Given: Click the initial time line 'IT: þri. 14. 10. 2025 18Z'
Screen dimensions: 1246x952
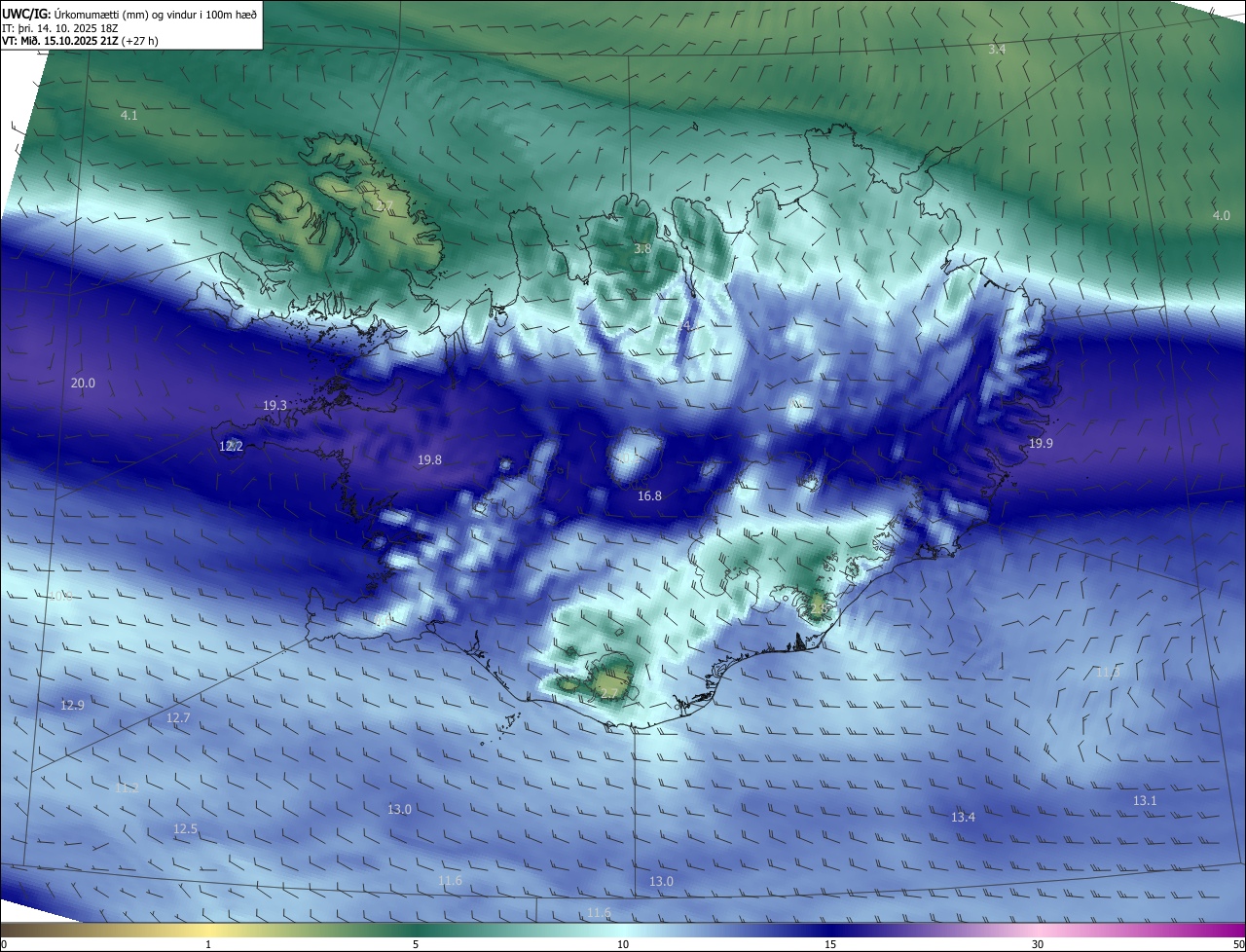Looking at the screenshot, I should point(60,27).
